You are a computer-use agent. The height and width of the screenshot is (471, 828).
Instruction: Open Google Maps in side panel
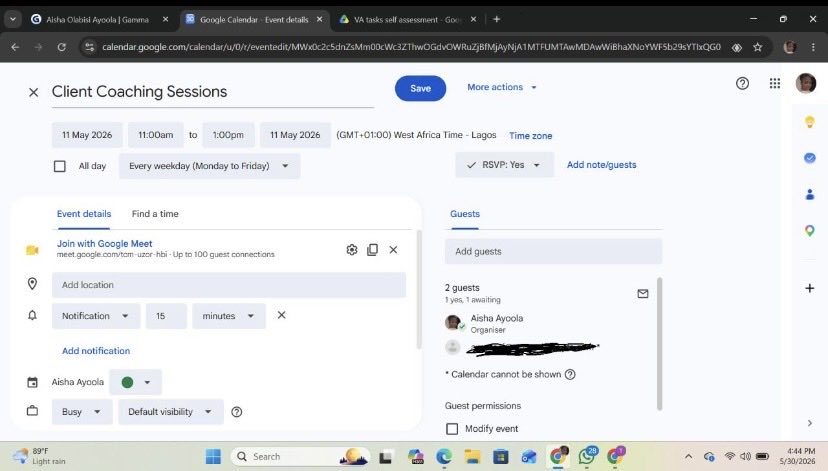(x=810, y=230)
